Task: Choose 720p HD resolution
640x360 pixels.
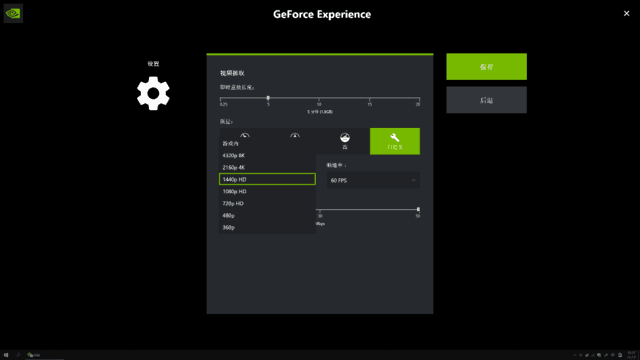Action: coord(267,203)
